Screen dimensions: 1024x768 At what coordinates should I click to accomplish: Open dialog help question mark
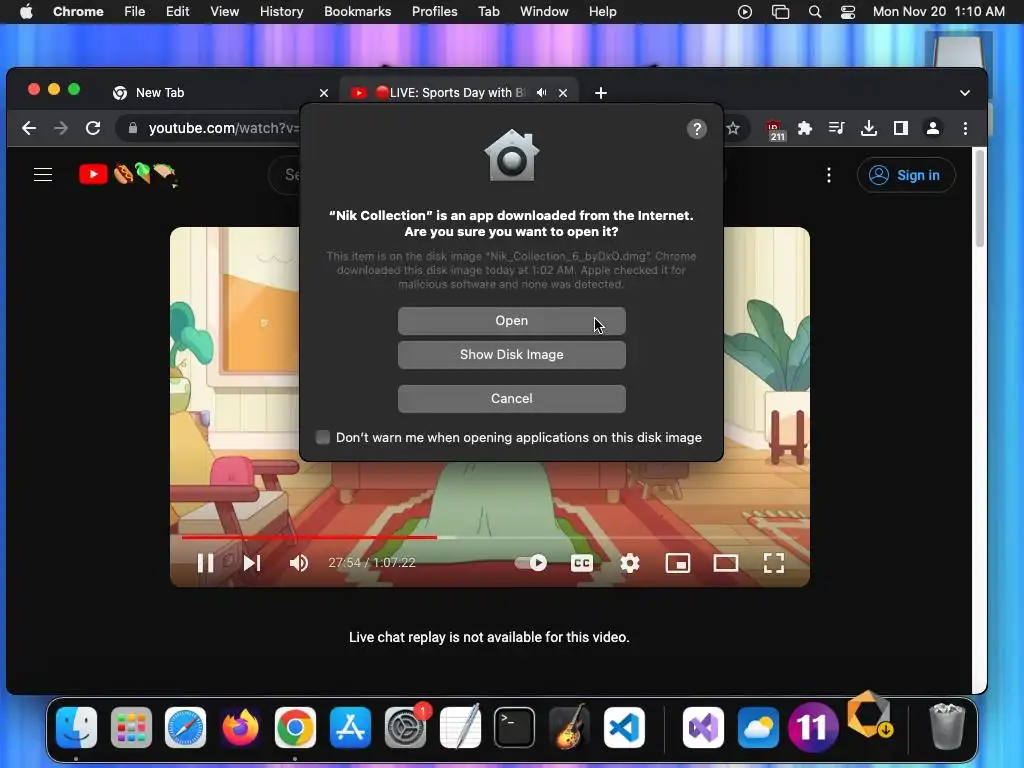[x=697, y=129]
